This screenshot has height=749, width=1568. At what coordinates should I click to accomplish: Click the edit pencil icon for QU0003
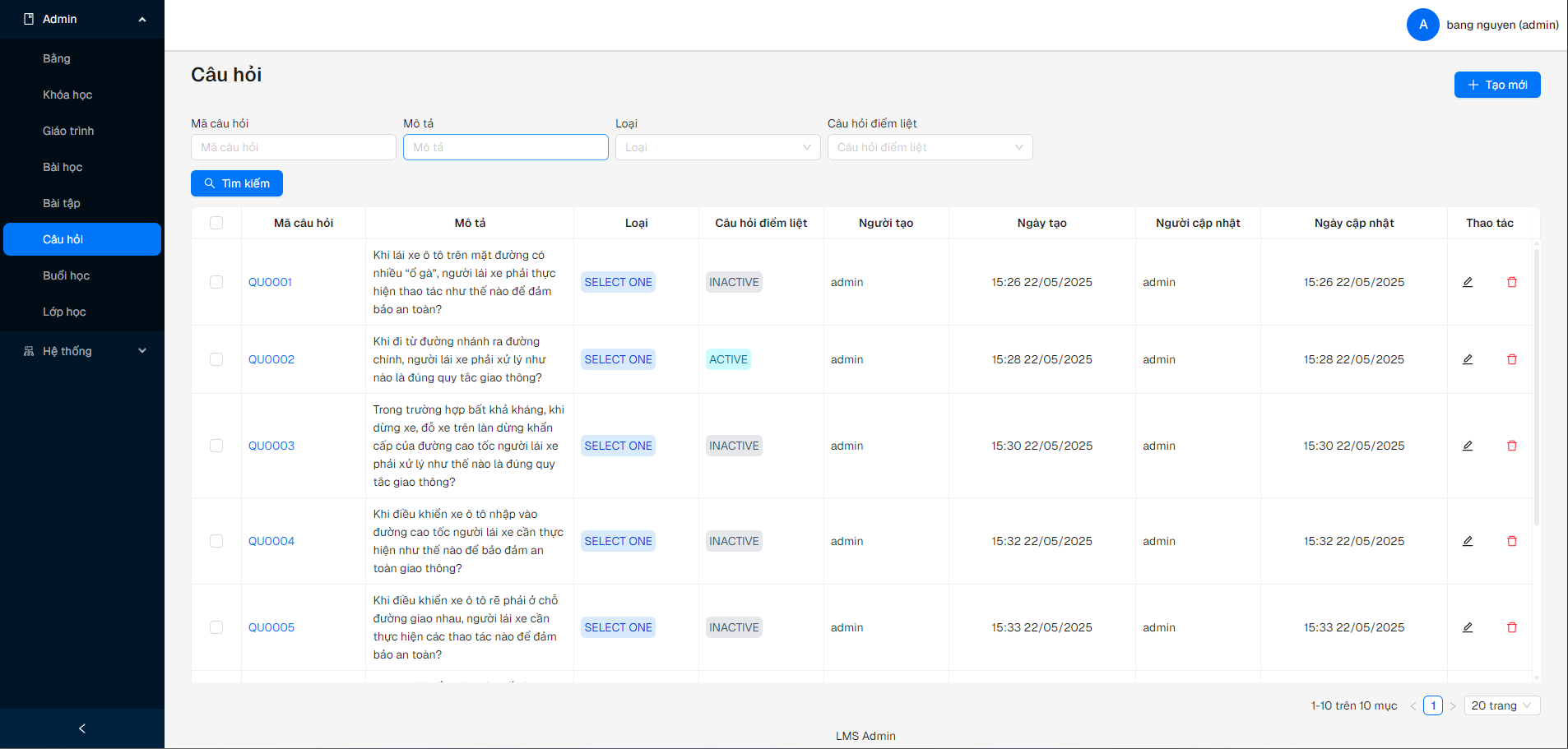pyautogui.click(x=1467, y=446)
